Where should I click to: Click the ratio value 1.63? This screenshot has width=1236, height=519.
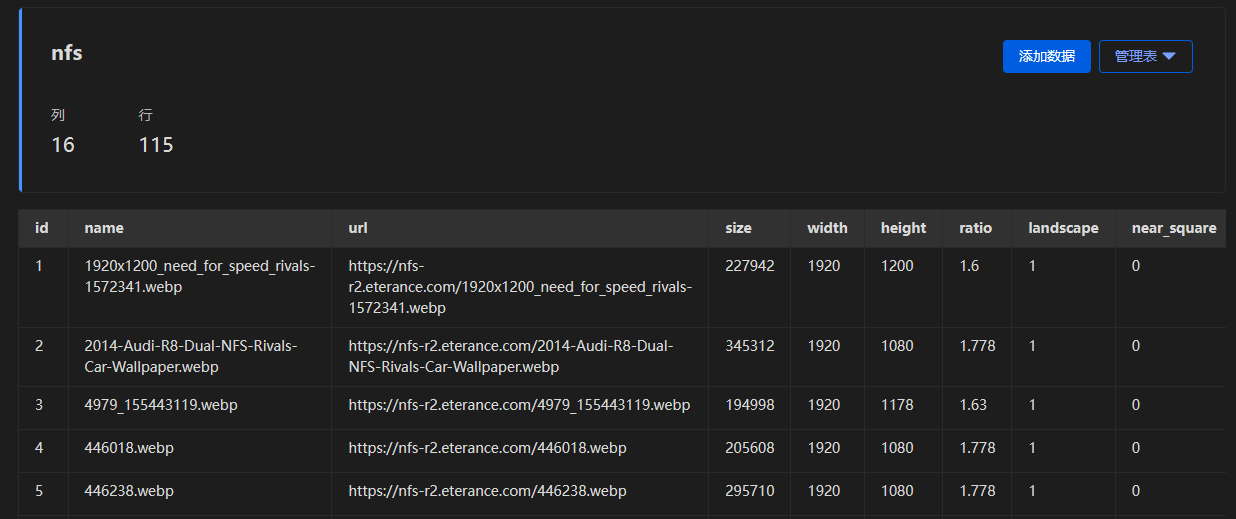973,405
